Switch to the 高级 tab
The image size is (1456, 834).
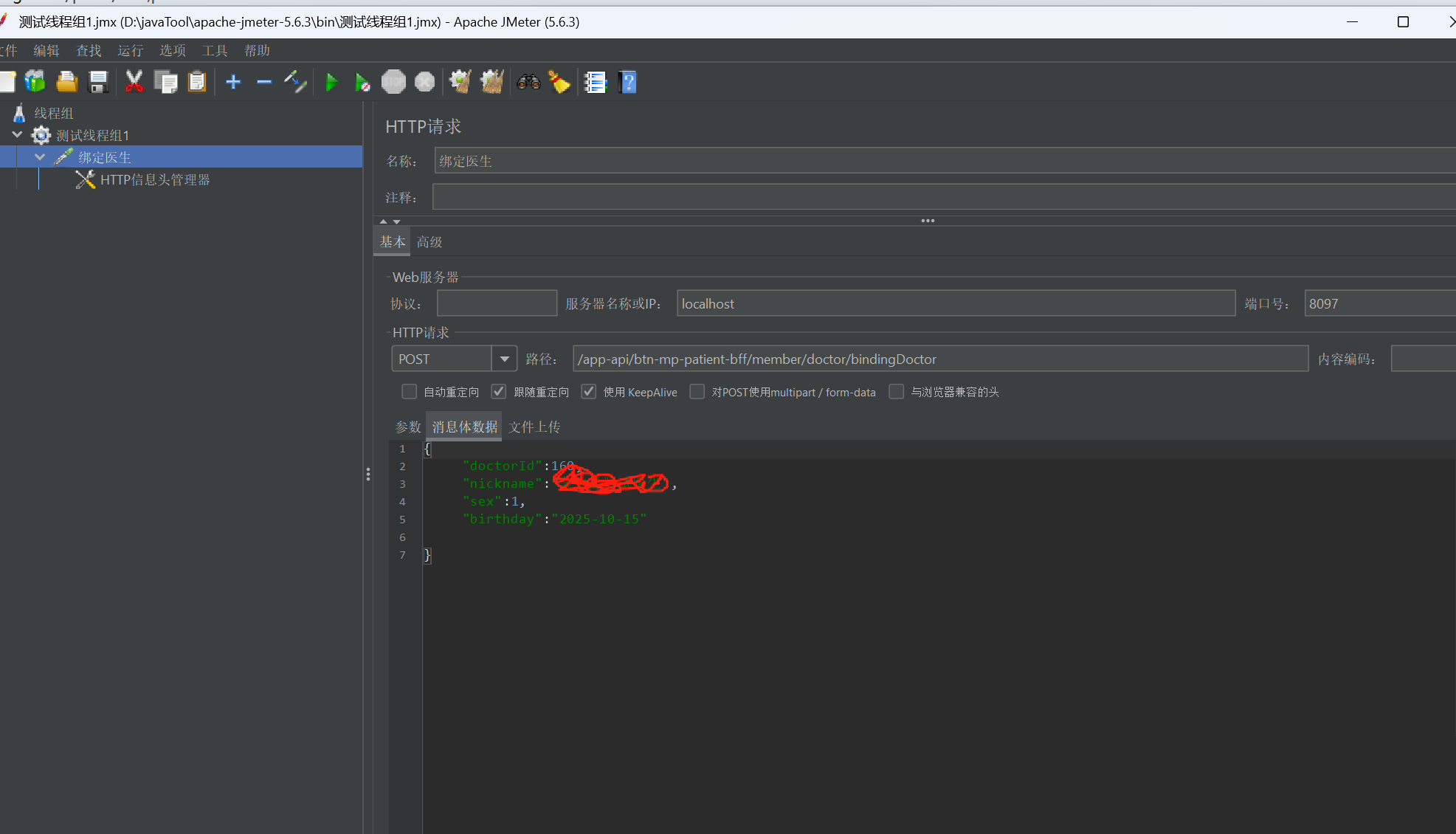429,242
